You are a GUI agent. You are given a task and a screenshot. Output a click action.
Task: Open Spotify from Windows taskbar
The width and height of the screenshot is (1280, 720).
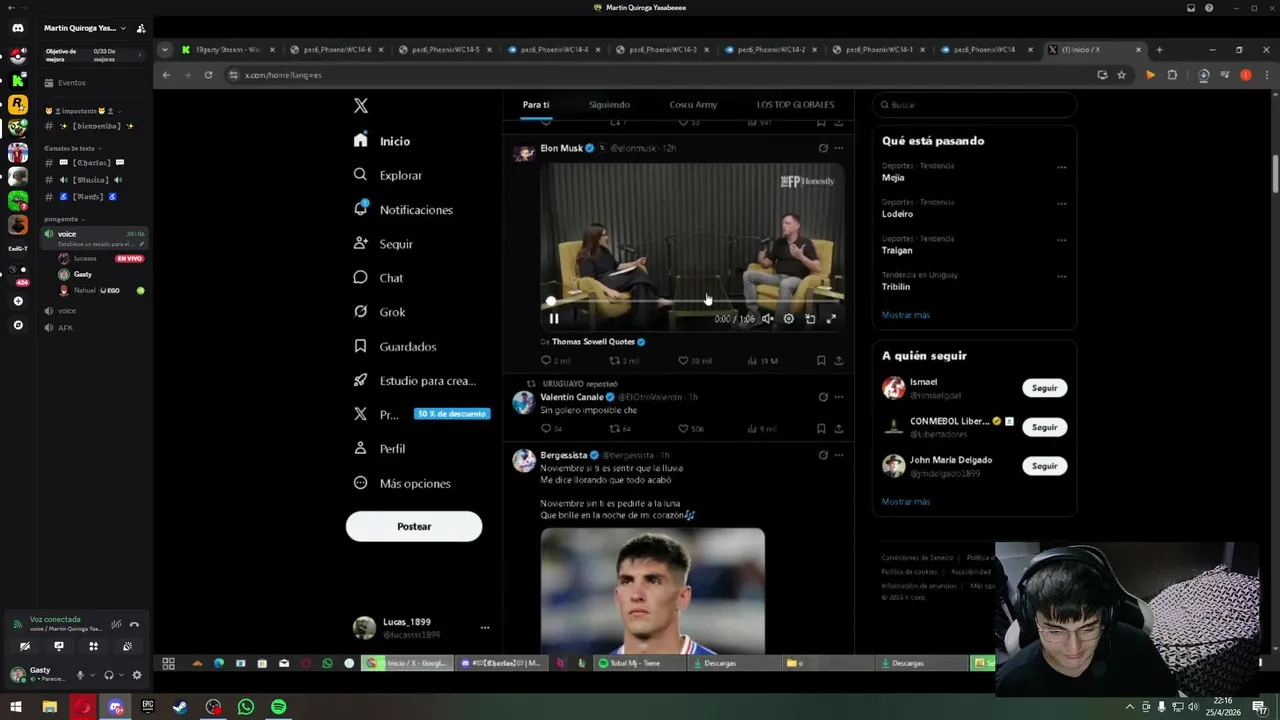(278, 707)
